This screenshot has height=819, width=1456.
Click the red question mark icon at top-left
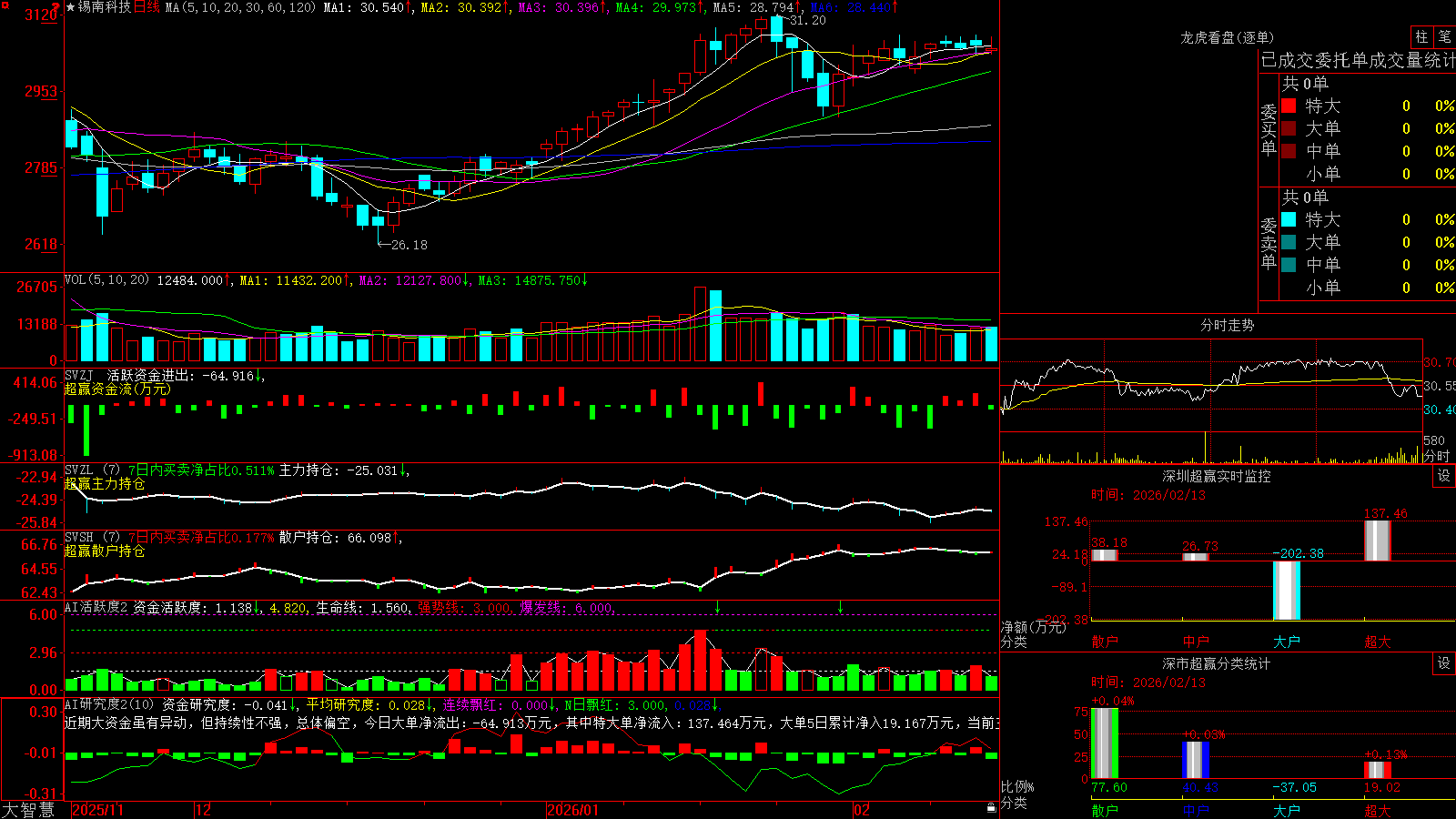[57, 7]
